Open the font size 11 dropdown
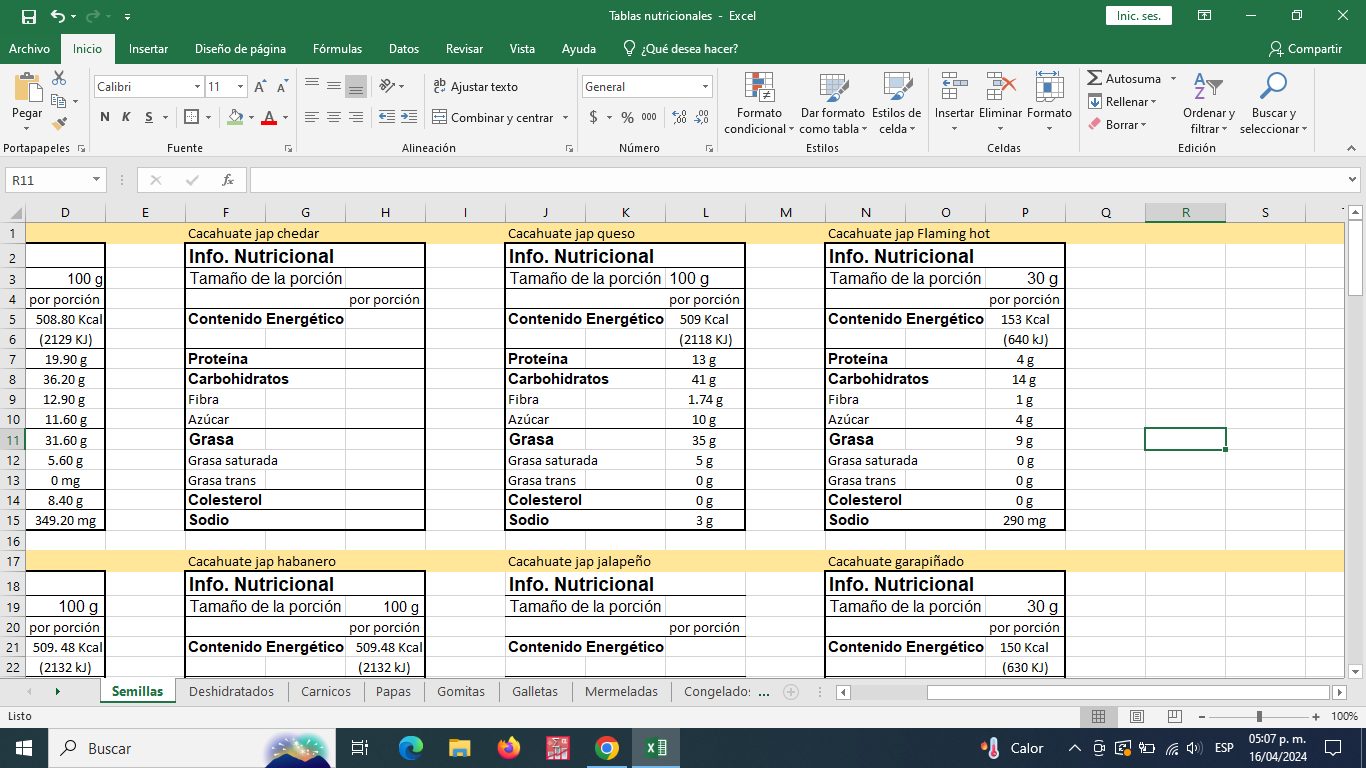1366x768 pixels. 241,87
